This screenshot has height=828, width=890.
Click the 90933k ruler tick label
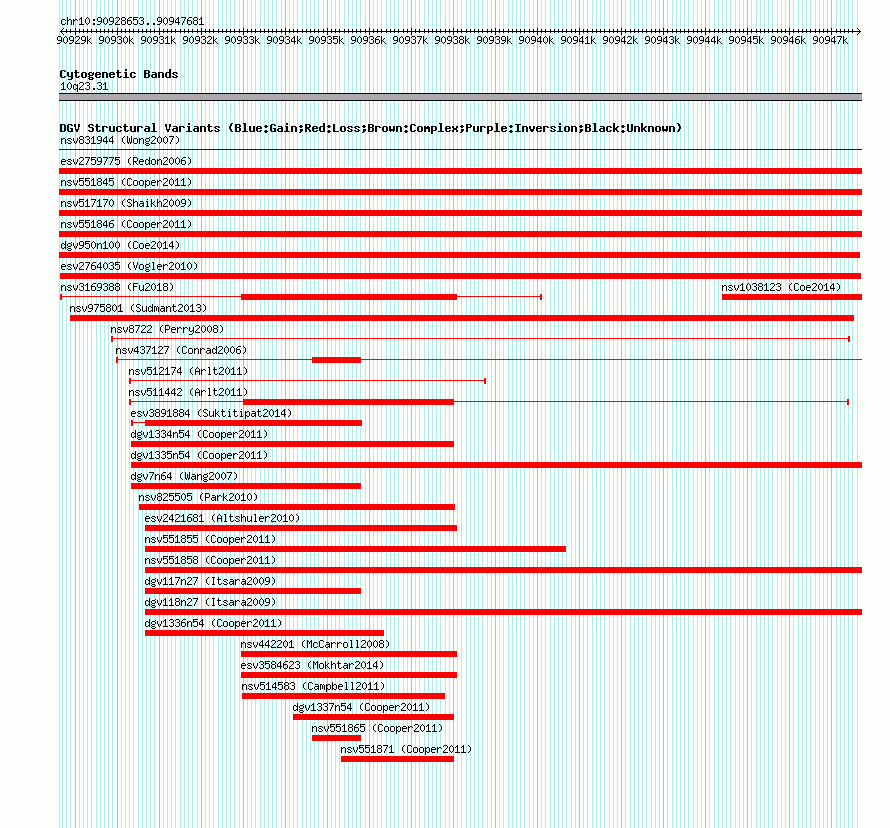242,40
